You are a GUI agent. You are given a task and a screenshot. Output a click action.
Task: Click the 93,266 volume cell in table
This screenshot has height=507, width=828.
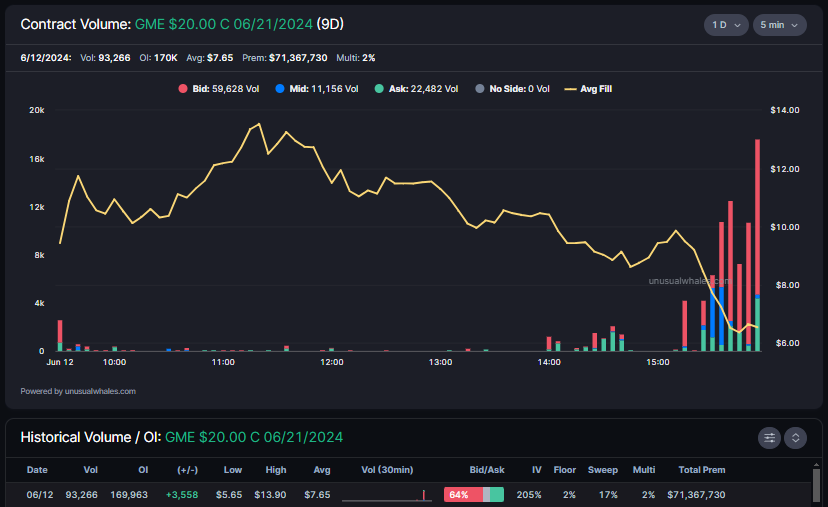pos(81,495)
